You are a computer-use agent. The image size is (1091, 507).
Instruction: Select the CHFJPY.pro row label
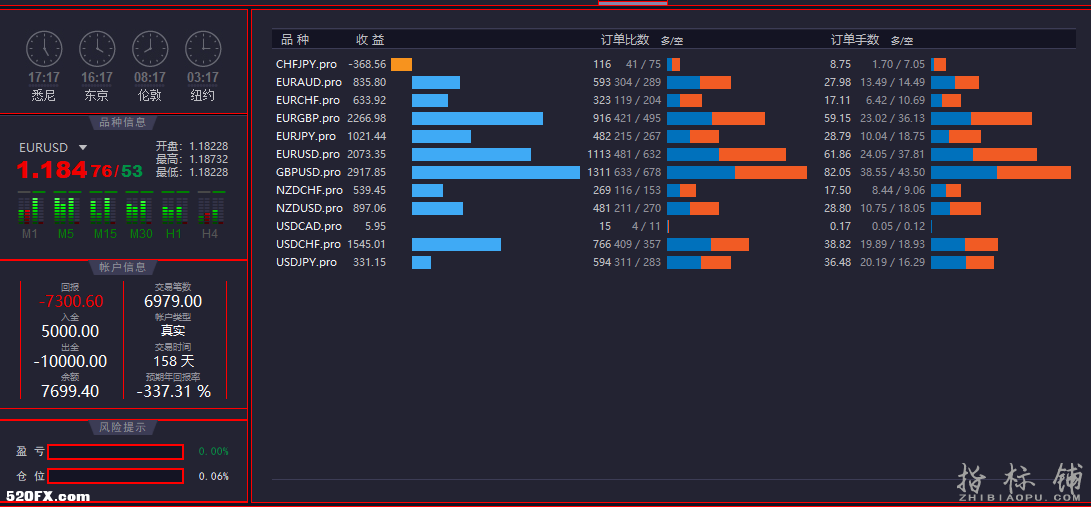306,64
